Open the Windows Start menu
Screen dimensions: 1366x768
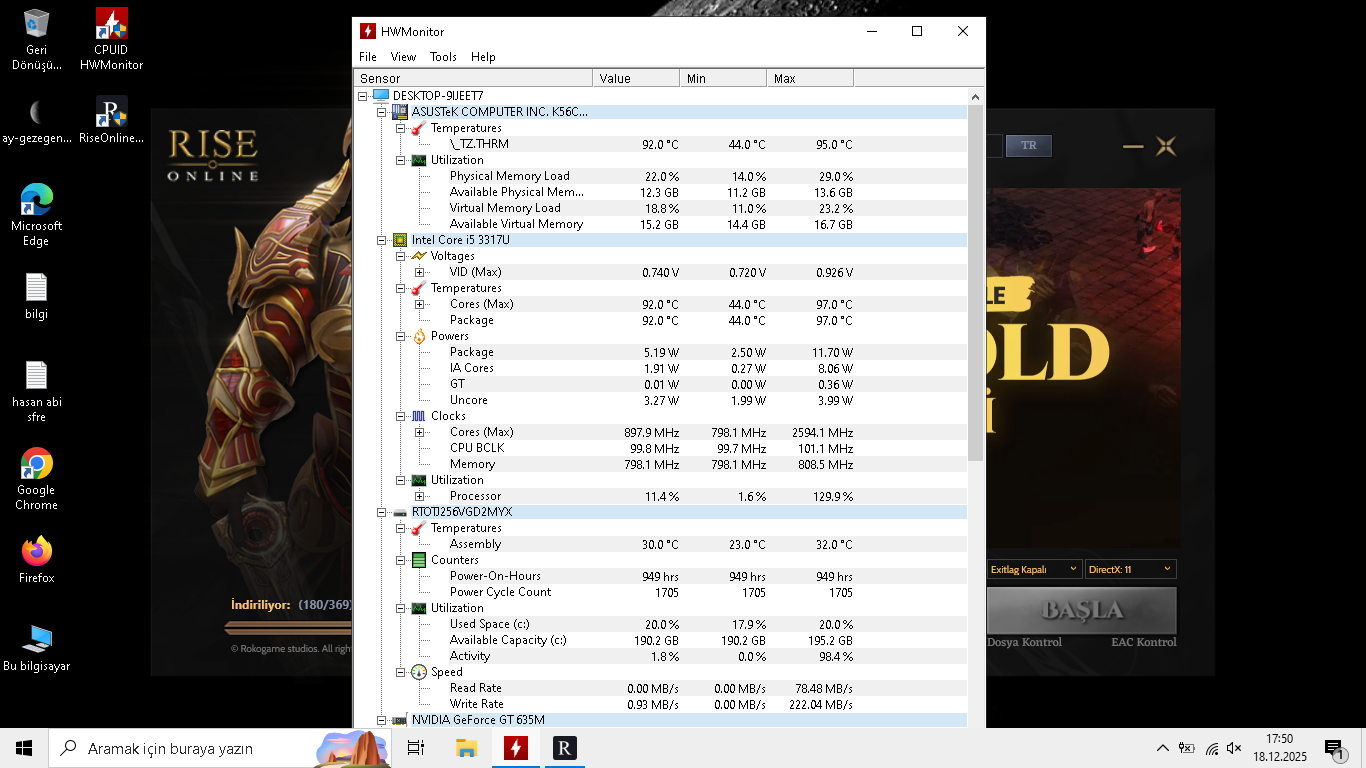pyautogui.click(x=24, y=748)
